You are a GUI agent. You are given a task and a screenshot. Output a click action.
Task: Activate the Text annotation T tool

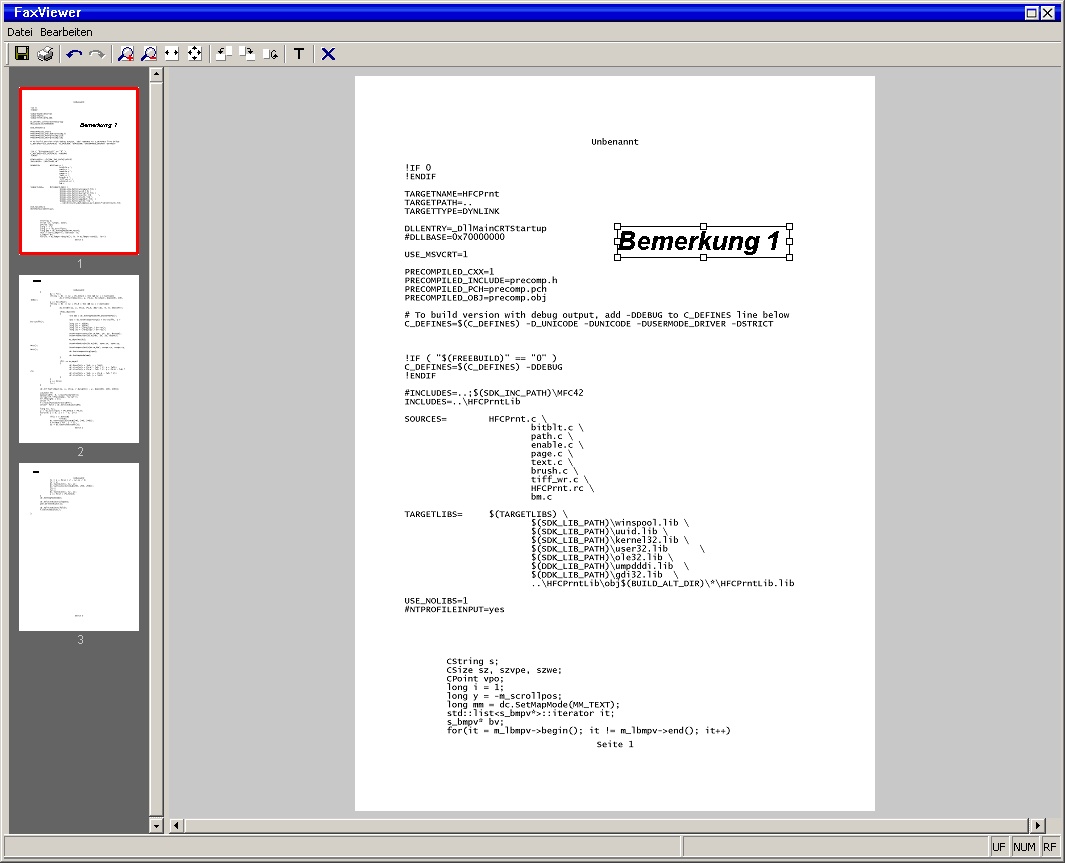coord(299,54)
